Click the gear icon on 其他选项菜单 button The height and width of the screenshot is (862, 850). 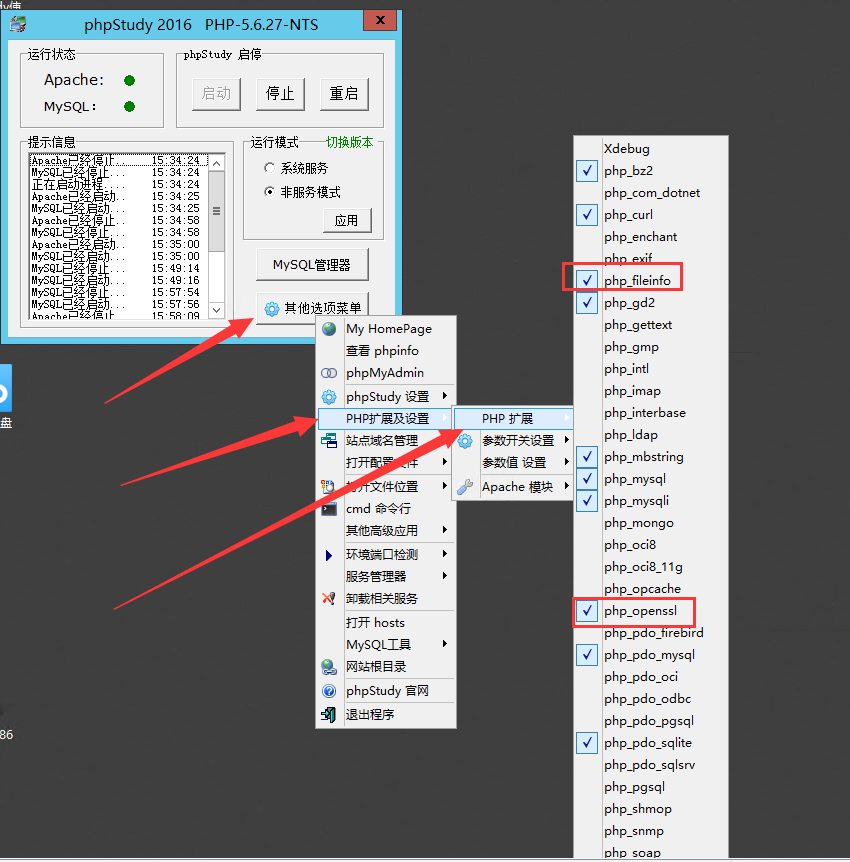coord(272,308)
